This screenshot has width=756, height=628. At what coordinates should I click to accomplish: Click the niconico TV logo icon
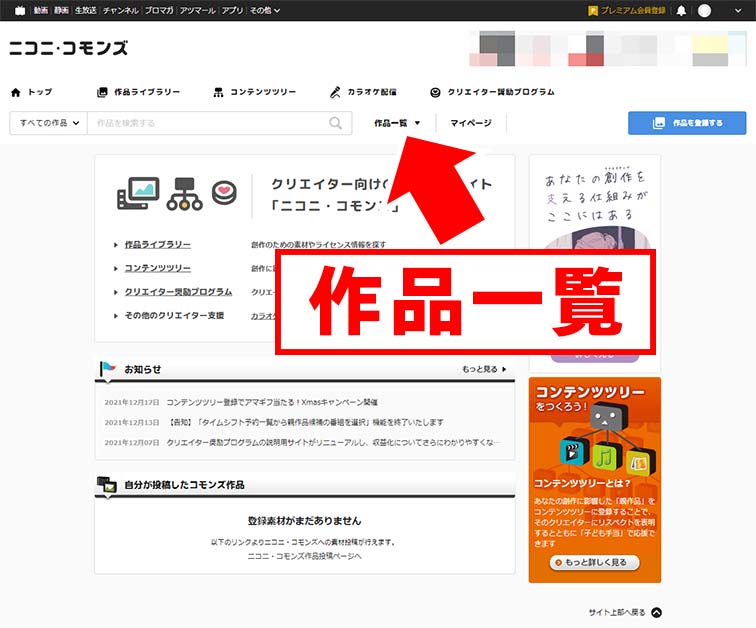pyautogui.click(x=20, y=11)
